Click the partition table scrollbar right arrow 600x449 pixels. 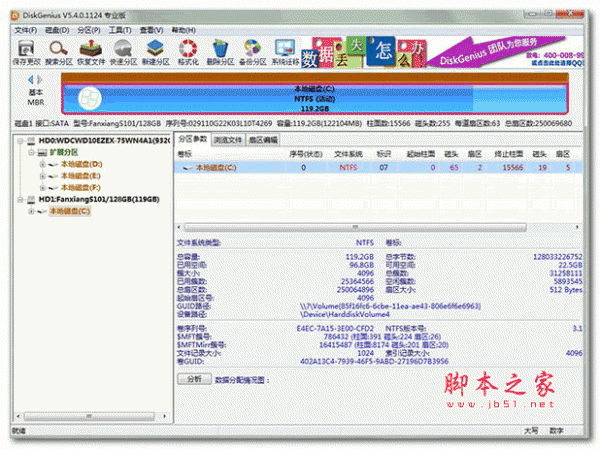(577, 227)
